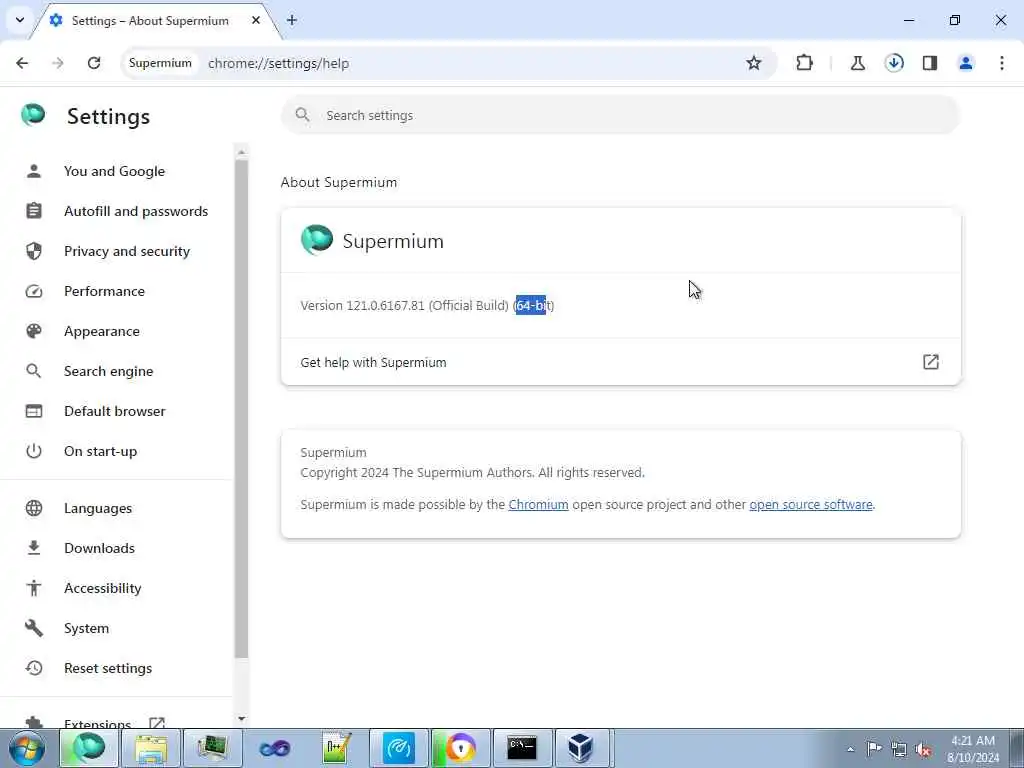Focus the Search settings field
Viewport: 1024px width, 768px height.
(620, 115)
